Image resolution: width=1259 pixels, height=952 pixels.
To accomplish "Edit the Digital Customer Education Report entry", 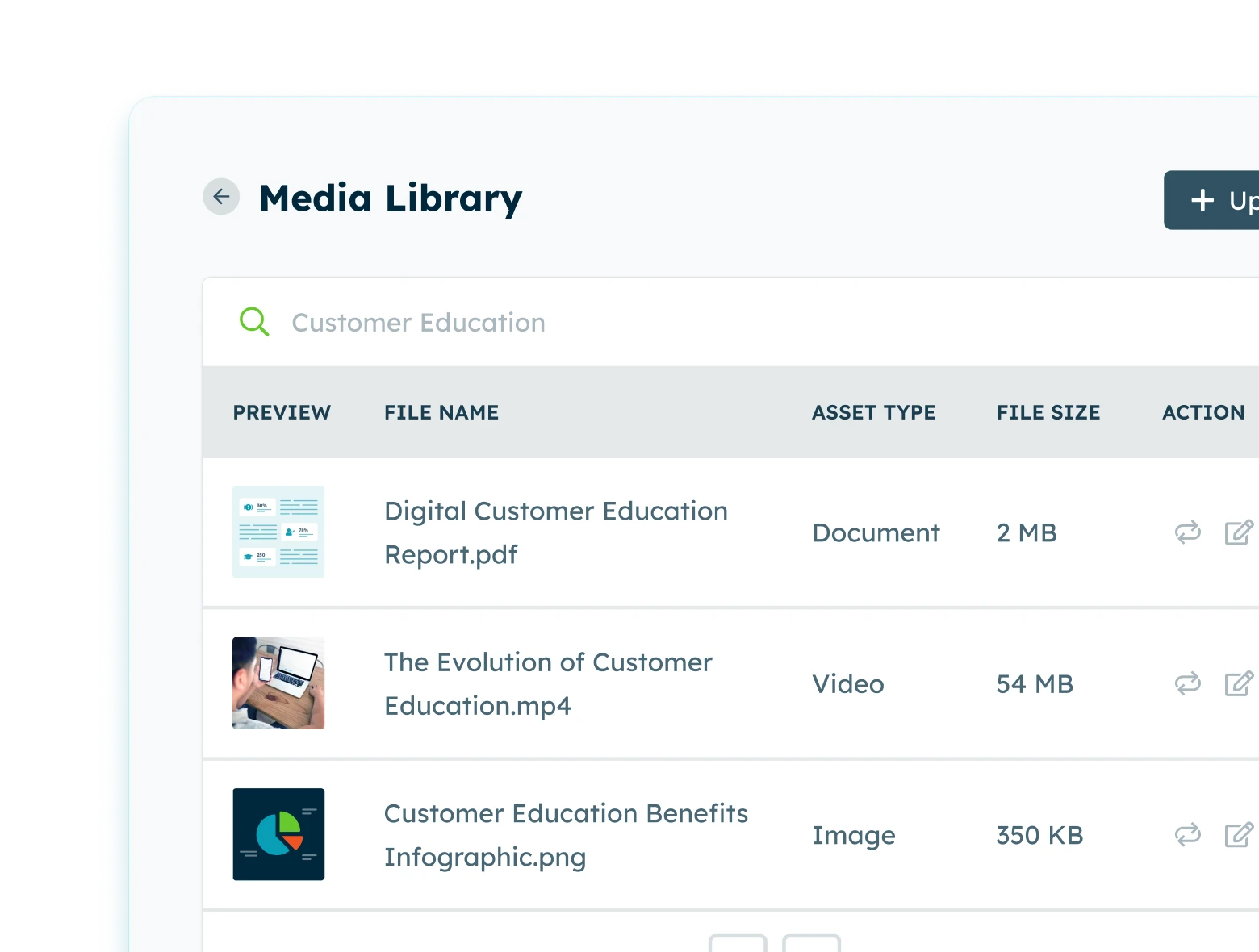I will point(1238,532).
